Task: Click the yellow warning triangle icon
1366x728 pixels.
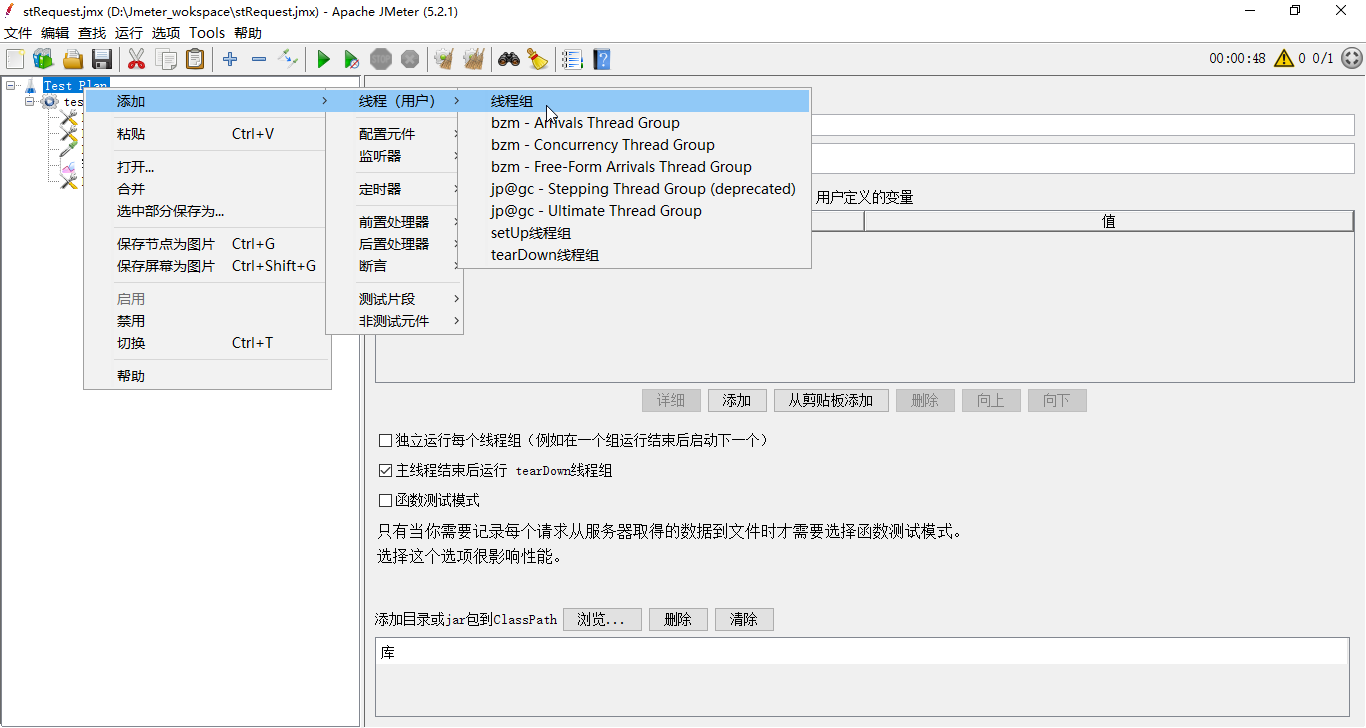Action: [x=1284, y=58]
